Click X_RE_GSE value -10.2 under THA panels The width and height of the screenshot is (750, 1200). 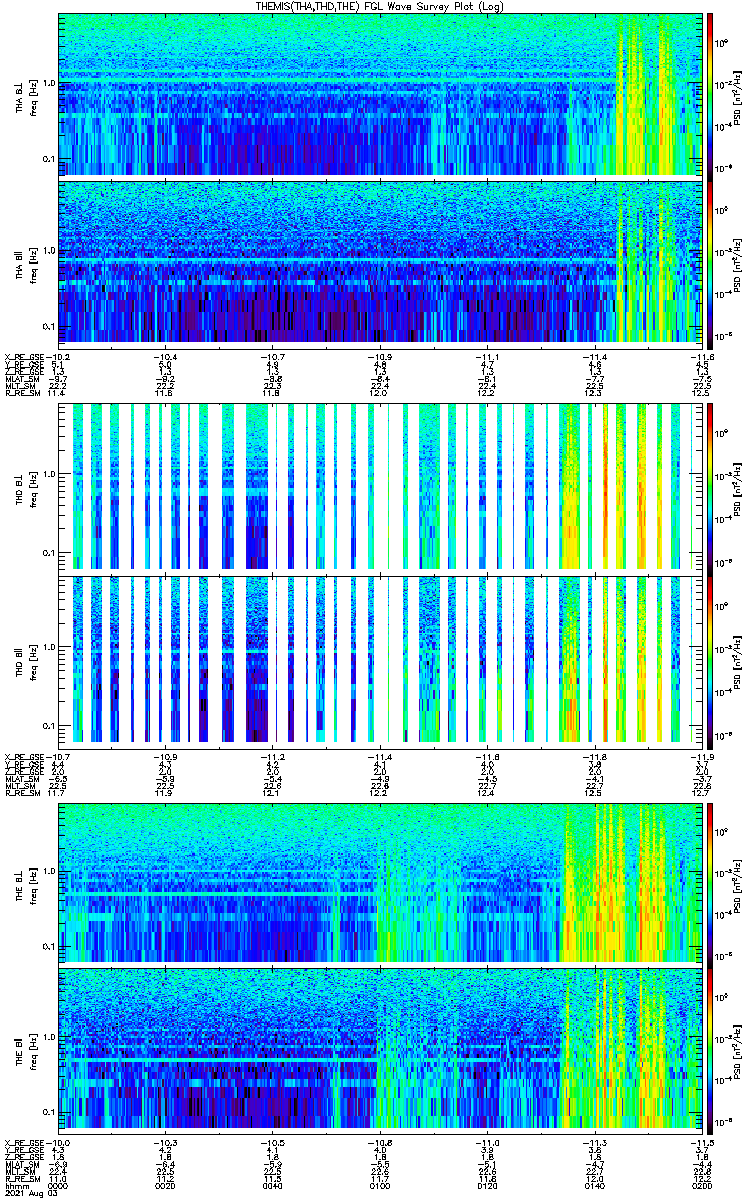click(x=59, y=357)
